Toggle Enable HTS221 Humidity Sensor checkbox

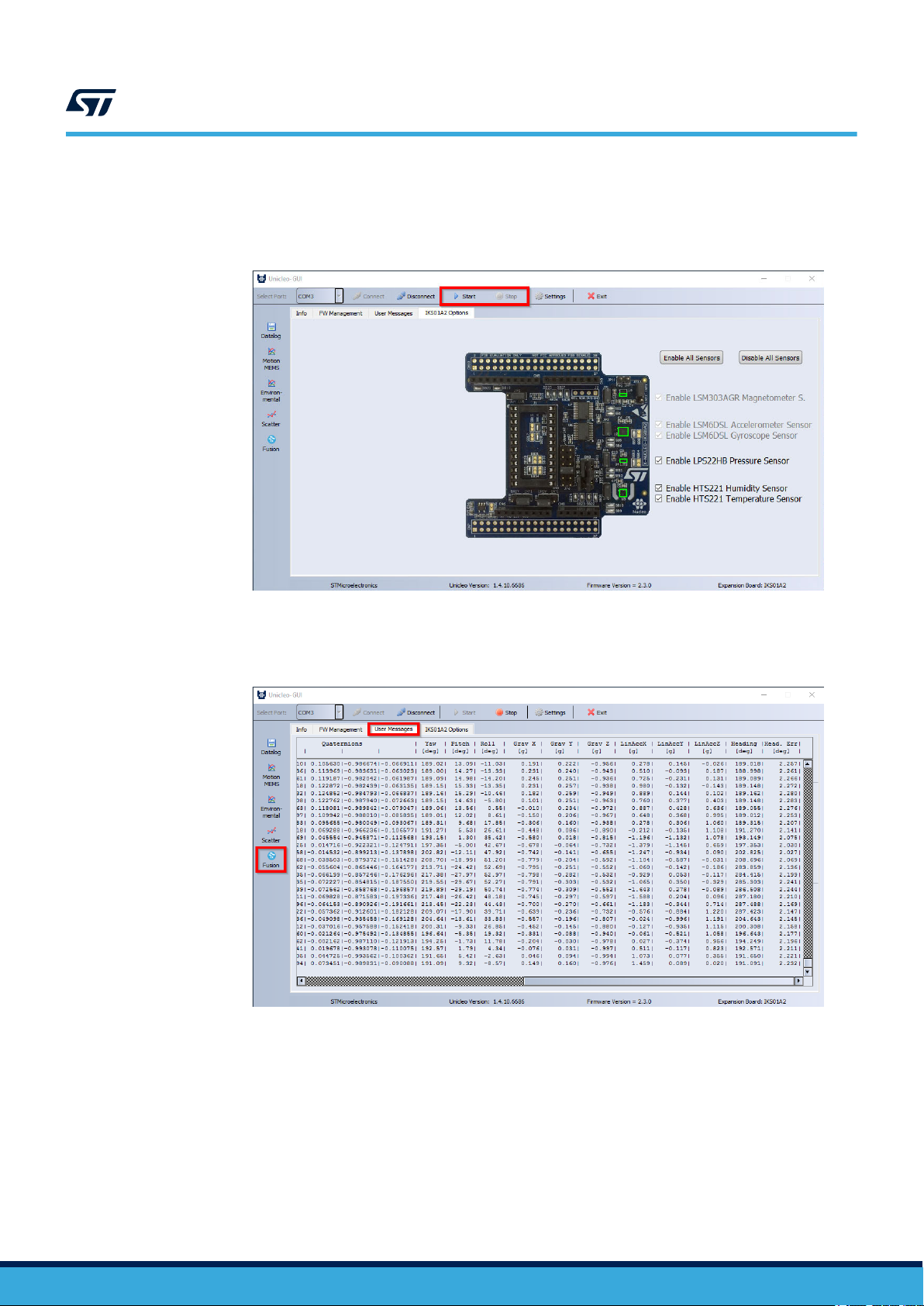click(659, 488)
